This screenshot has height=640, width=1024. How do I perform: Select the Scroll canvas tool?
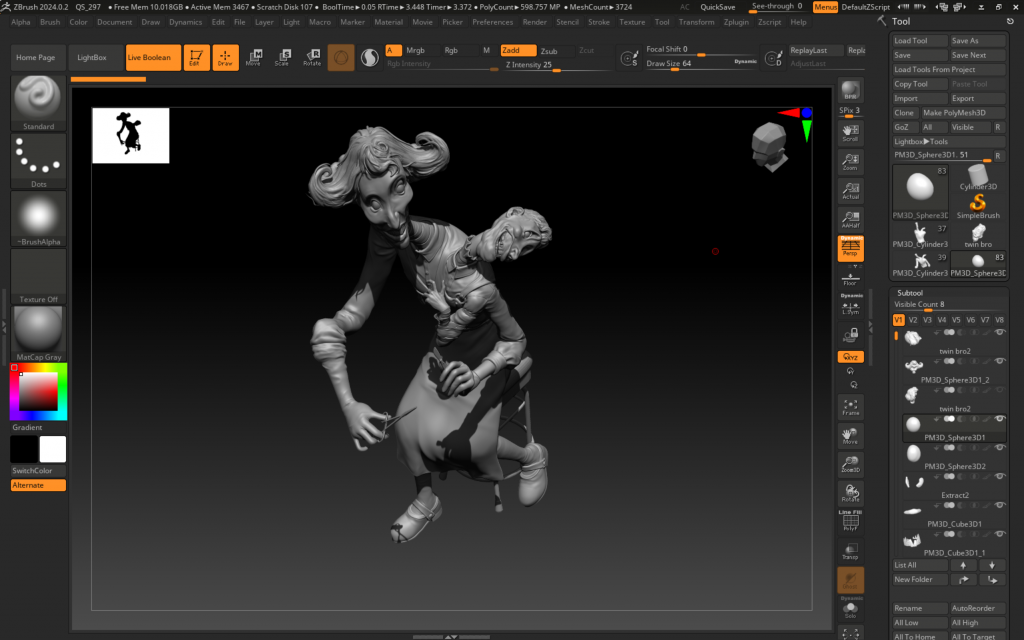tap(850, 133)
